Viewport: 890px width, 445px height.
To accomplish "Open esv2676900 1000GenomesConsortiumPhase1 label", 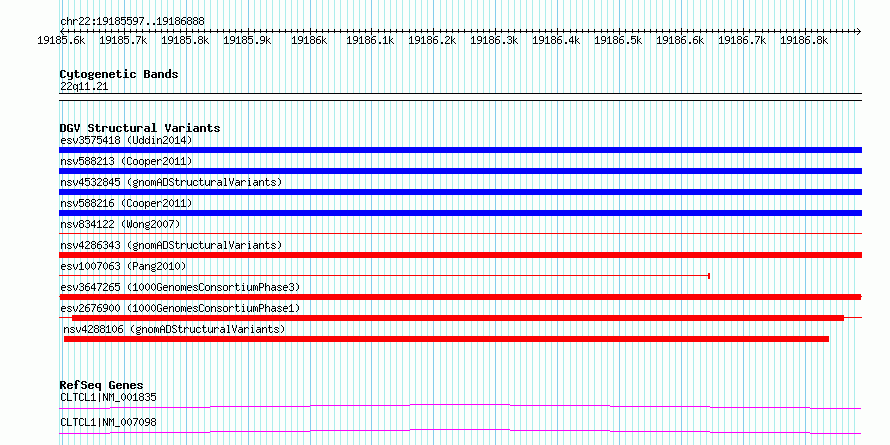I will pos(180,308).
